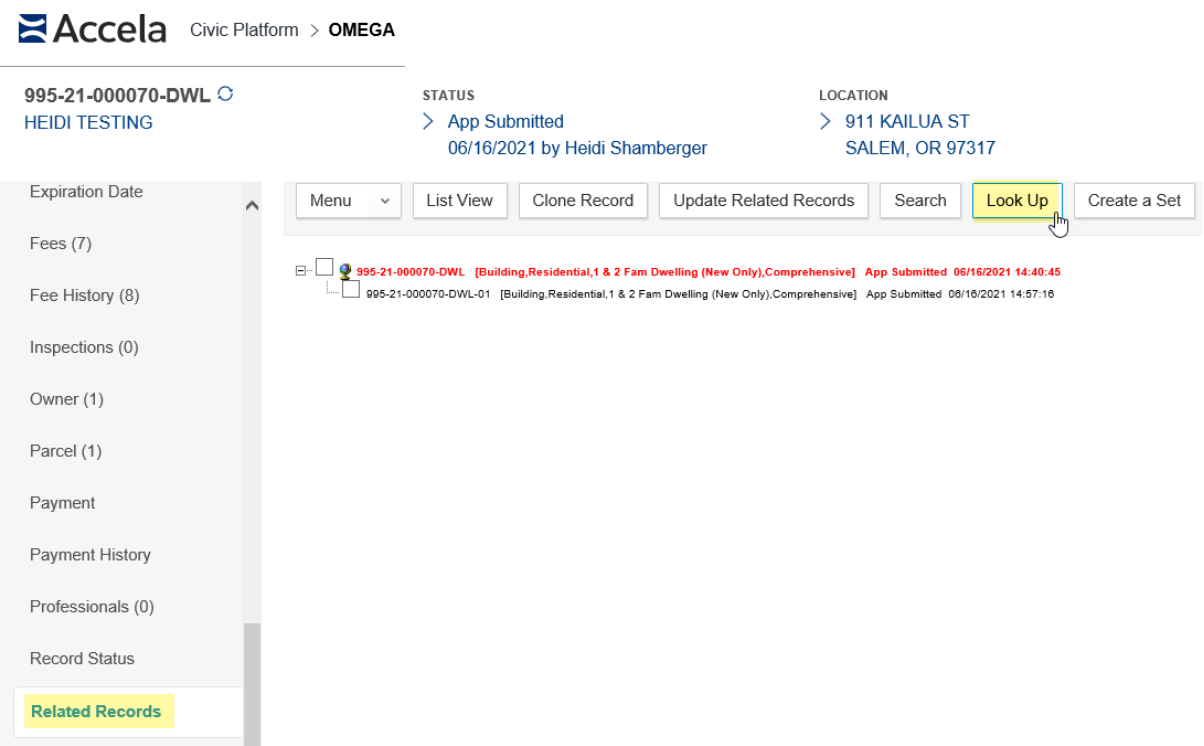Open the Menu dropdown arrow

(385, 201)
